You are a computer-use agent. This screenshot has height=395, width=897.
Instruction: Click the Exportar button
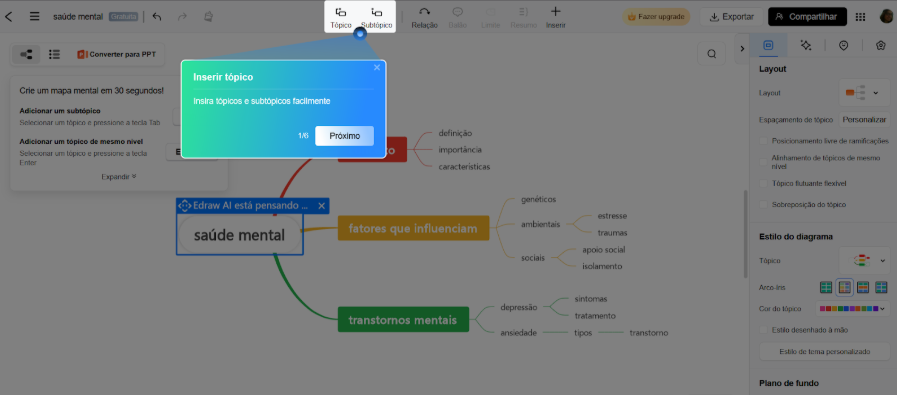tap(731, 17)
